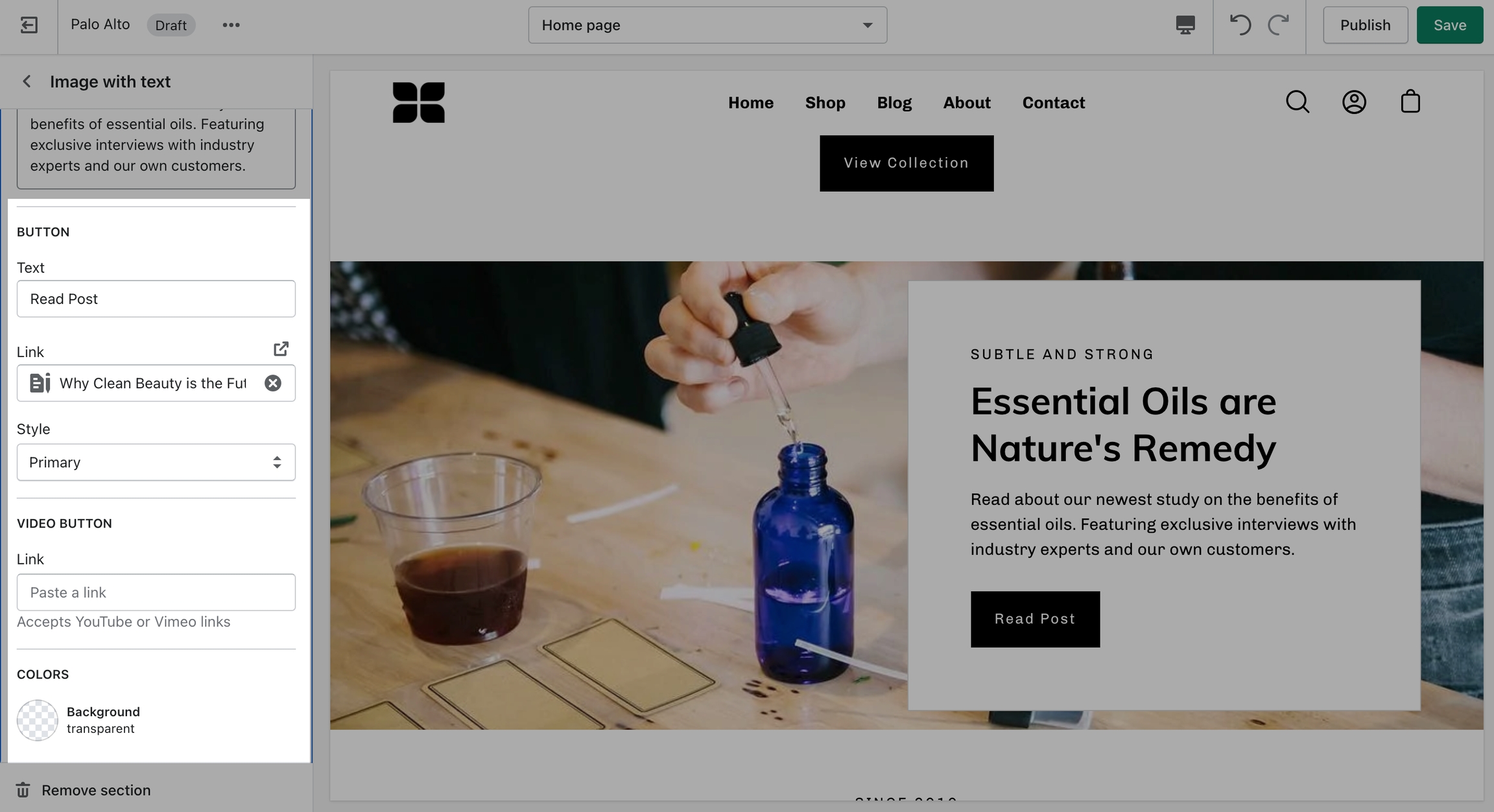Open the account profile icon in preview
The height and width of the screenshot is (812, 1494).
1354,102
